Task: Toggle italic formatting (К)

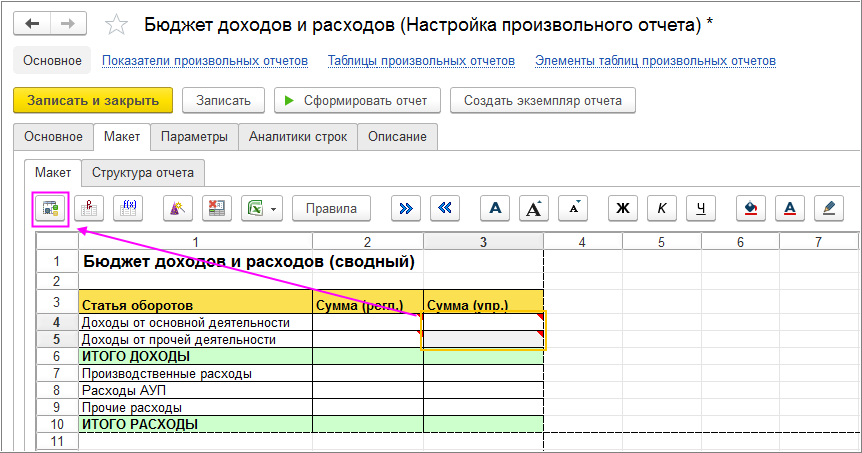Action: (661, 208)
